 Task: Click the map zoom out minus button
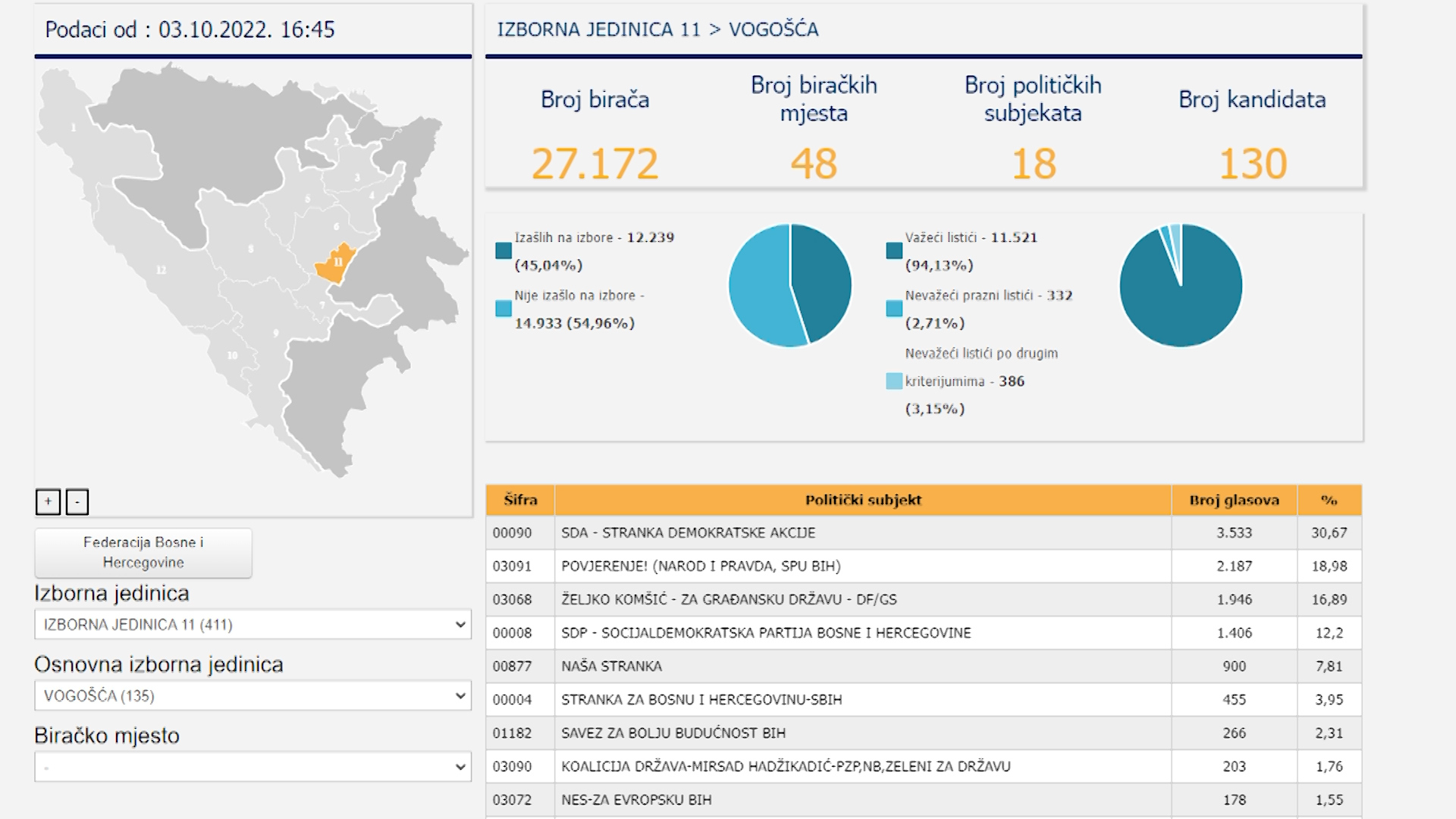[x=77, y=502]
